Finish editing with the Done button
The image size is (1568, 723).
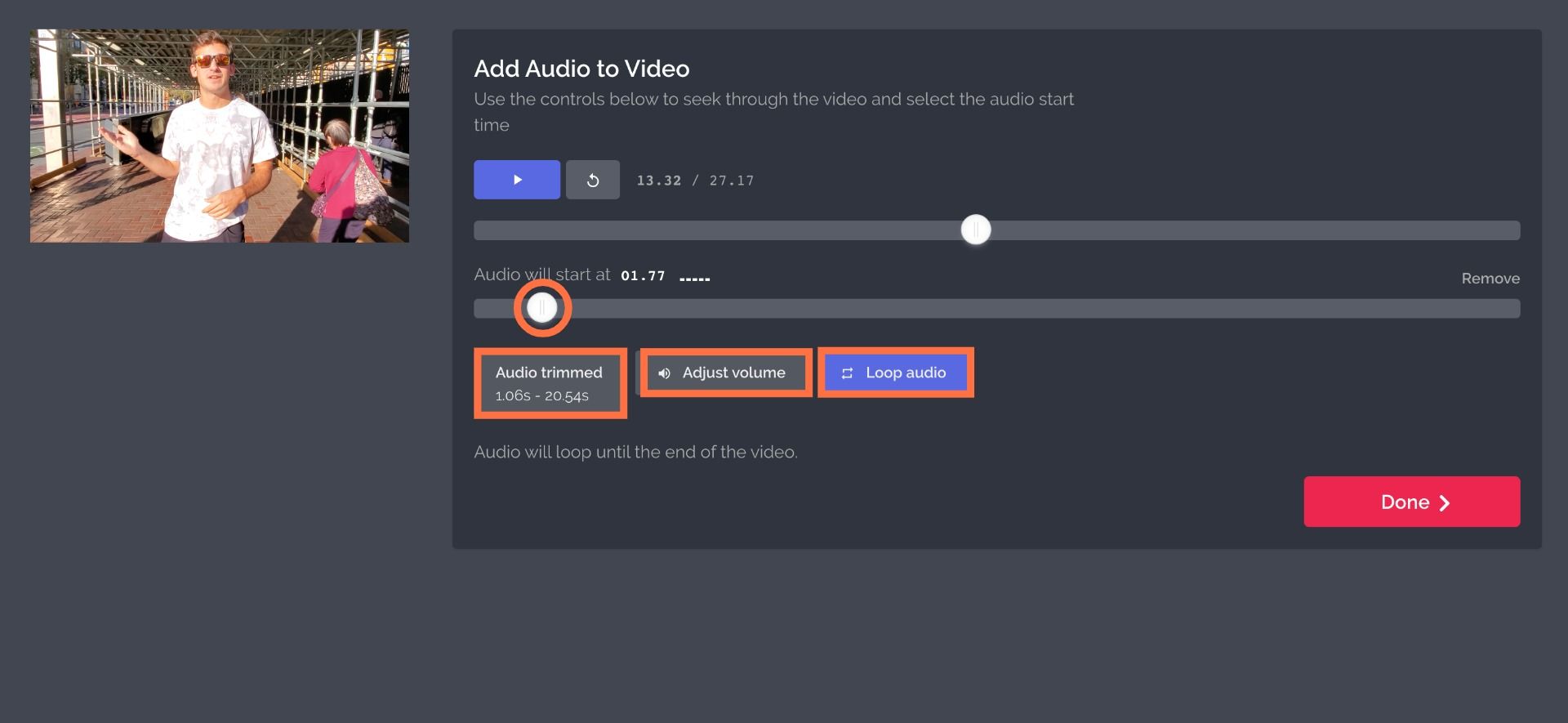click(x=1410, y=502)
